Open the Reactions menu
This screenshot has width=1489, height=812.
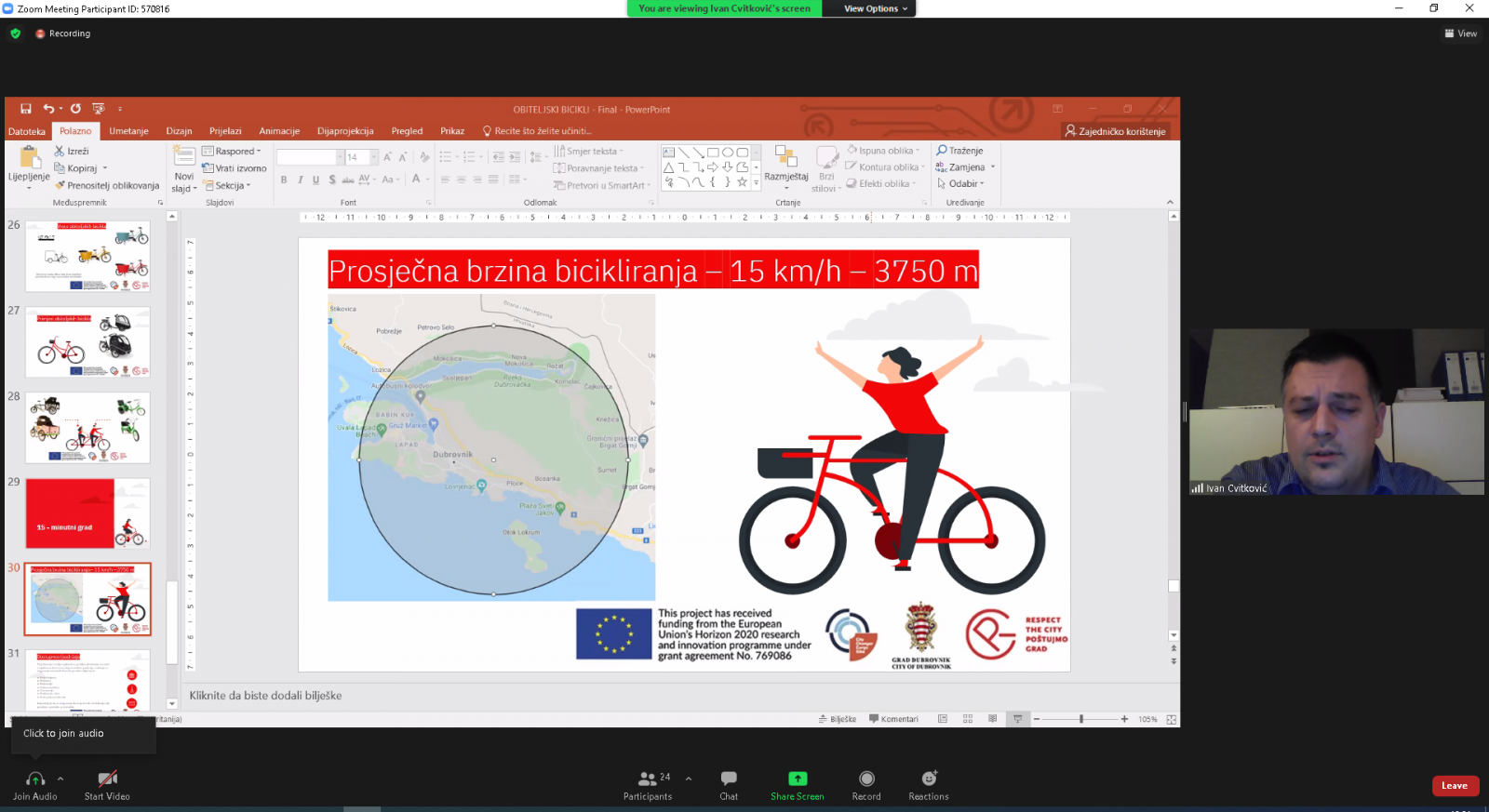(x=929, y=785)
